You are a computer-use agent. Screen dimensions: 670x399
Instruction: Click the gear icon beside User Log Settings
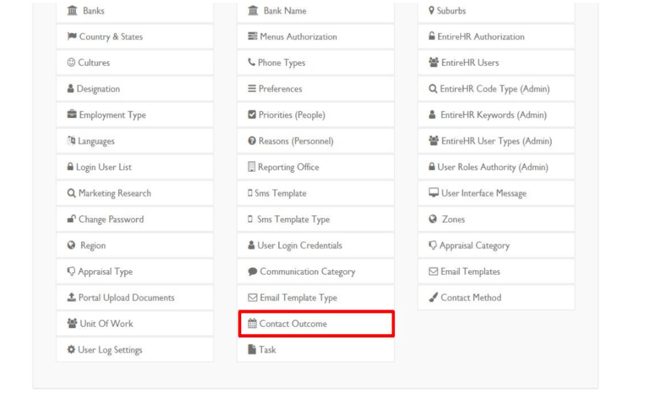(x=71, y=349)
